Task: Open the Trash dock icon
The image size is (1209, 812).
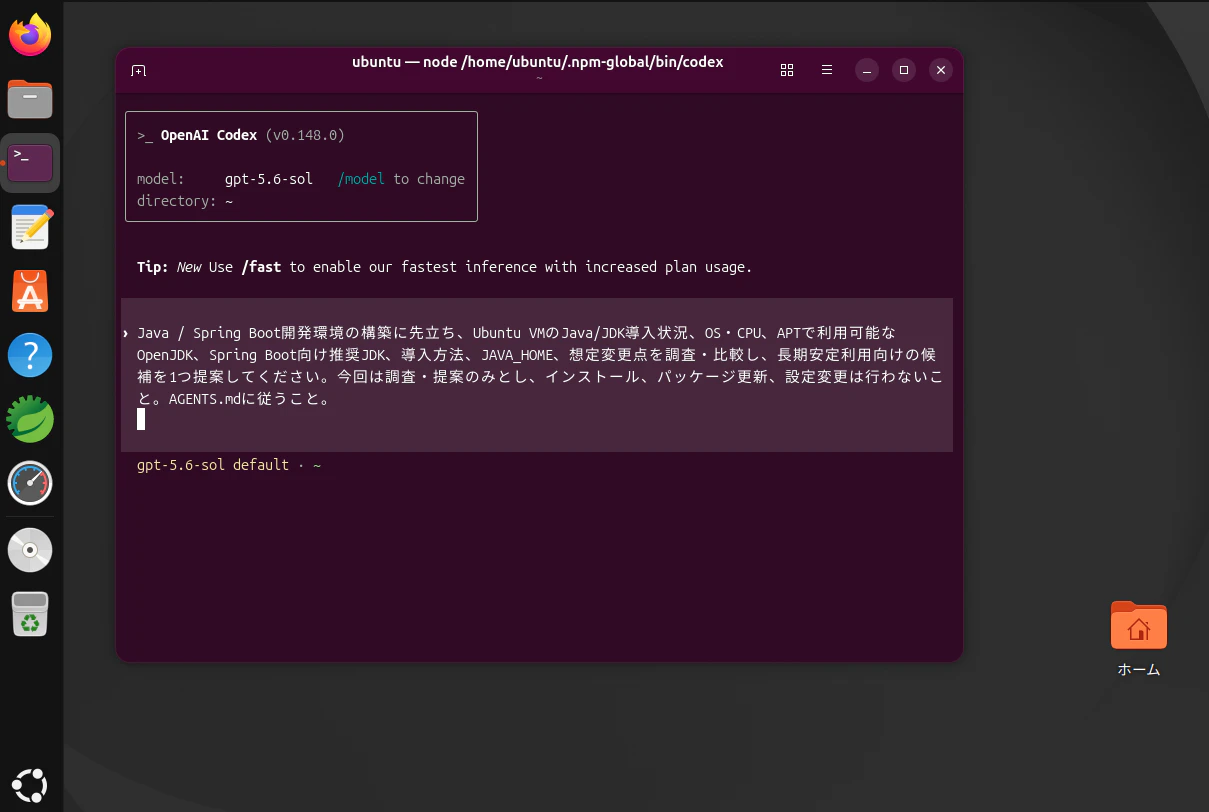Action: point(30,613)
